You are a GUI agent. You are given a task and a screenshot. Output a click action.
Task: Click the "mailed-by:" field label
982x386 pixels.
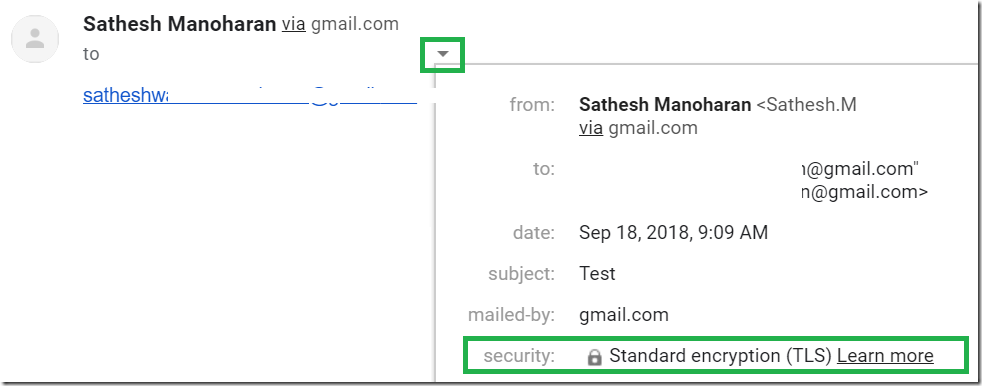pyautogui.click(x=512, y=315)
